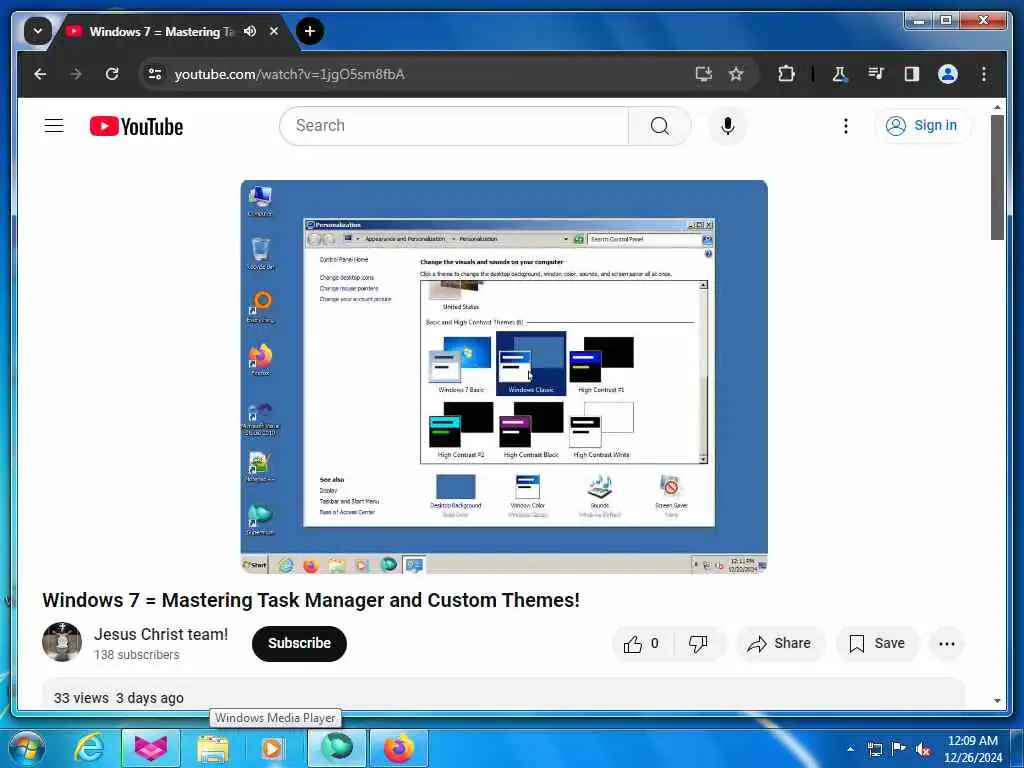Mute the tab via speaker icon

(249, 31)
